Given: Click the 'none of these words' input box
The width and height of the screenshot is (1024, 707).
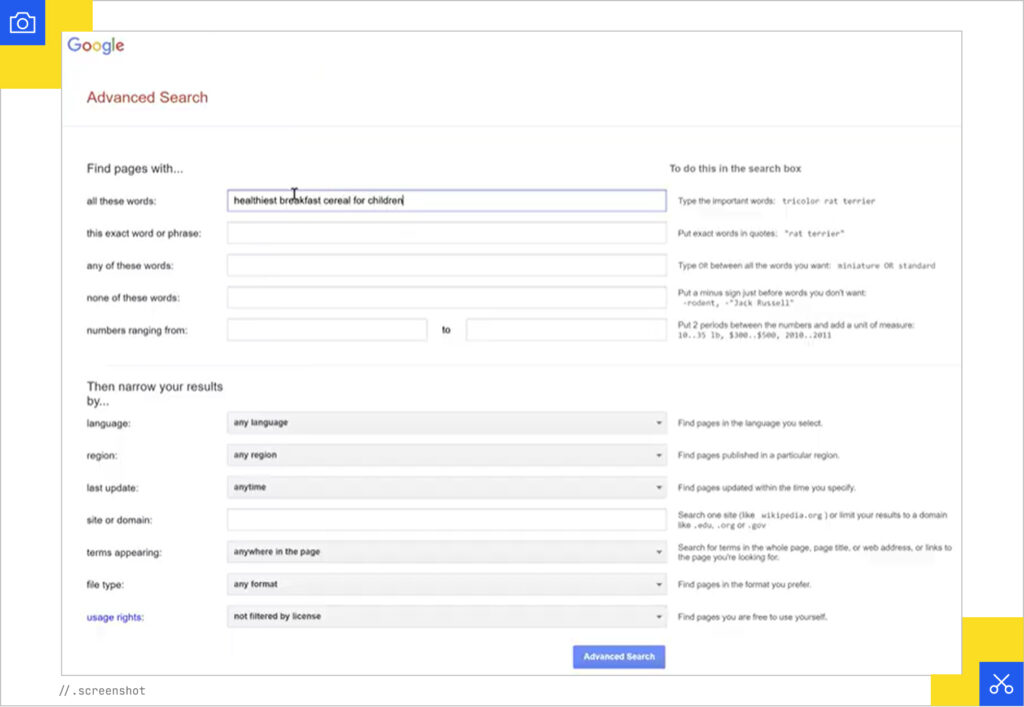Looking at the screenshot, I should [x=445, y=297].
